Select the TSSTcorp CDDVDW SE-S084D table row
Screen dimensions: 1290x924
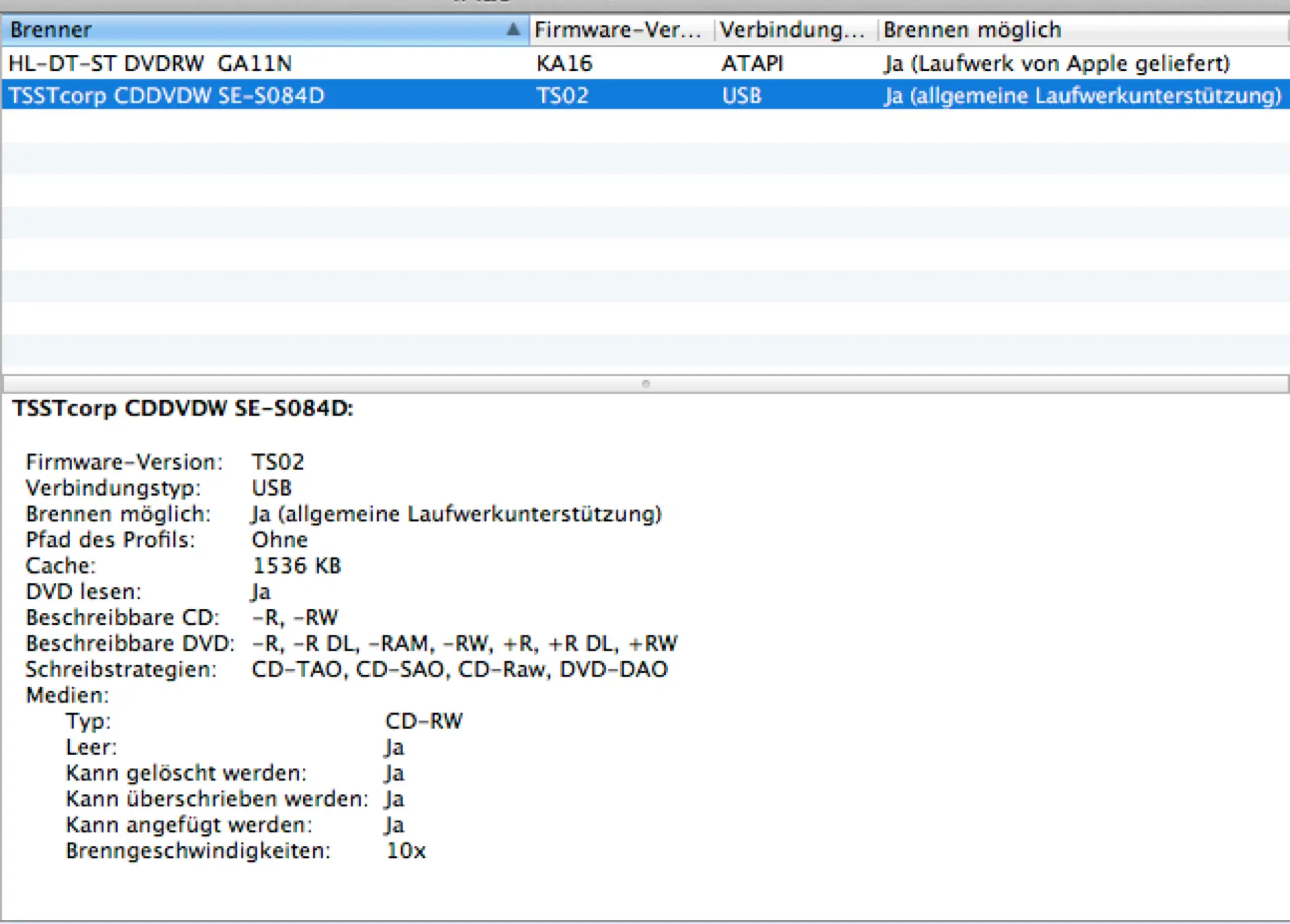click(167, 95)
